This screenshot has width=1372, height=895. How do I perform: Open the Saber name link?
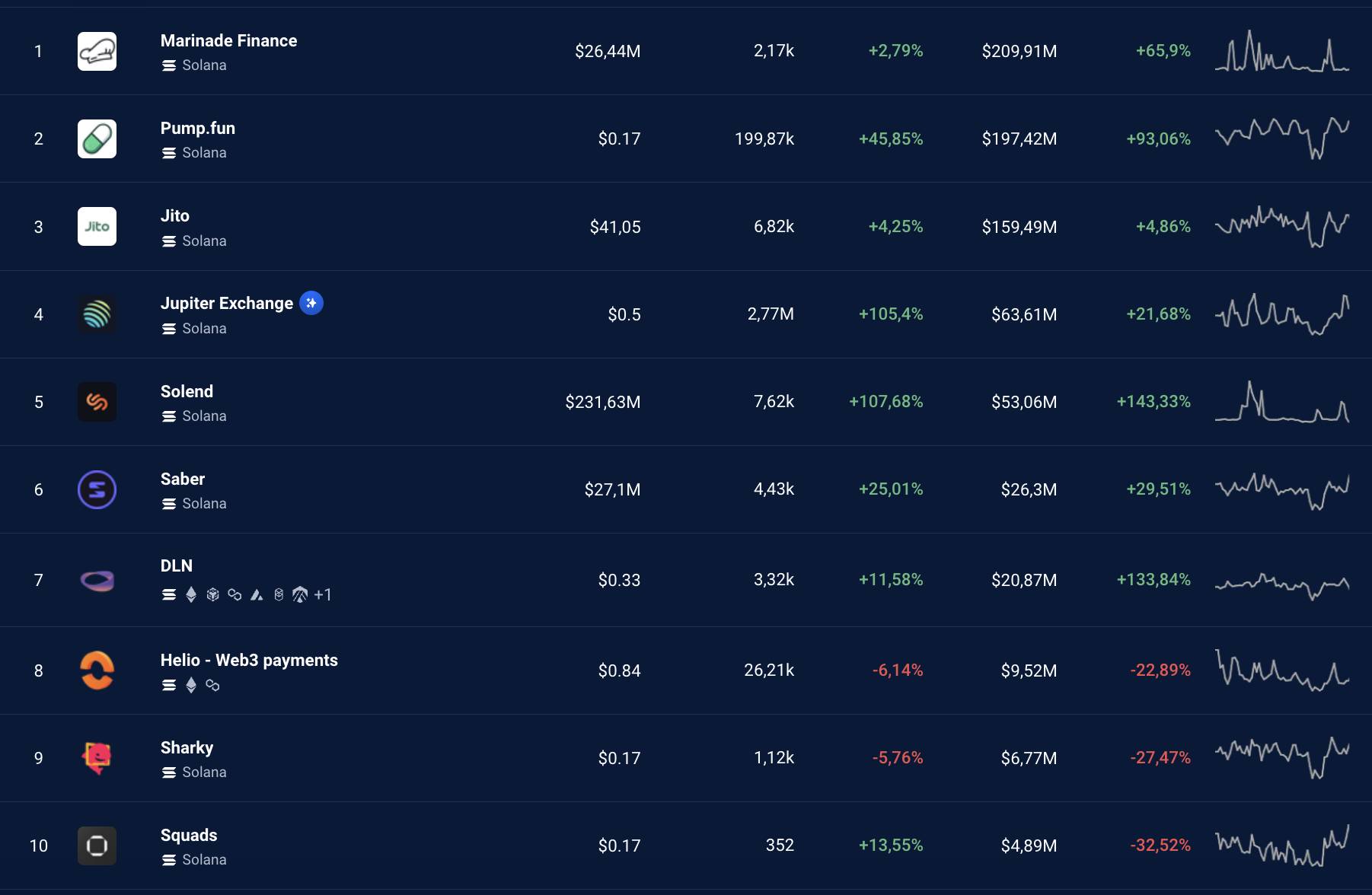(x=183, y=479)
